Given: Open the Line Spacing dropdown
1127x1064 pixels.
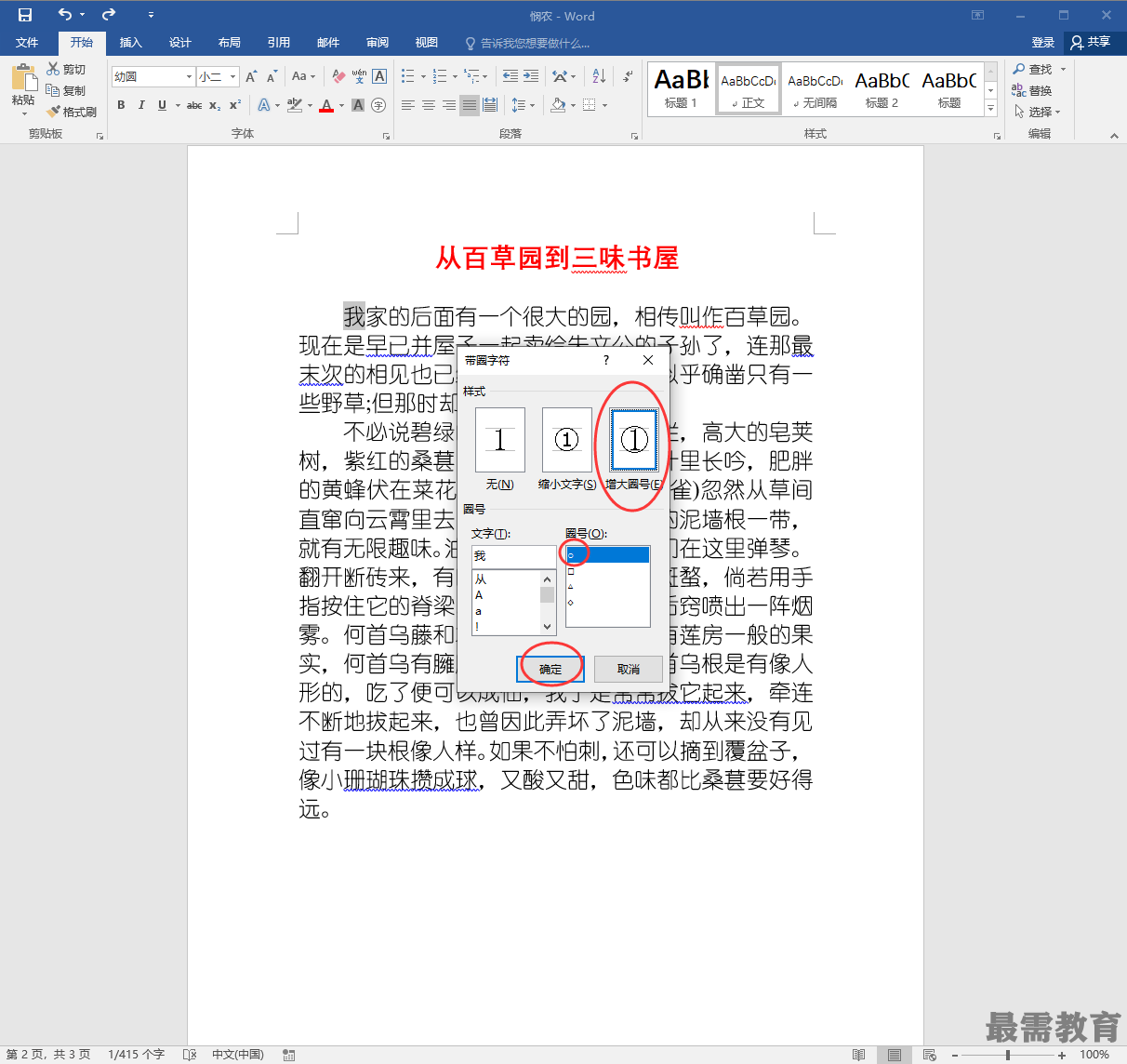Looking at the screenshot, I should click(523, 105).
